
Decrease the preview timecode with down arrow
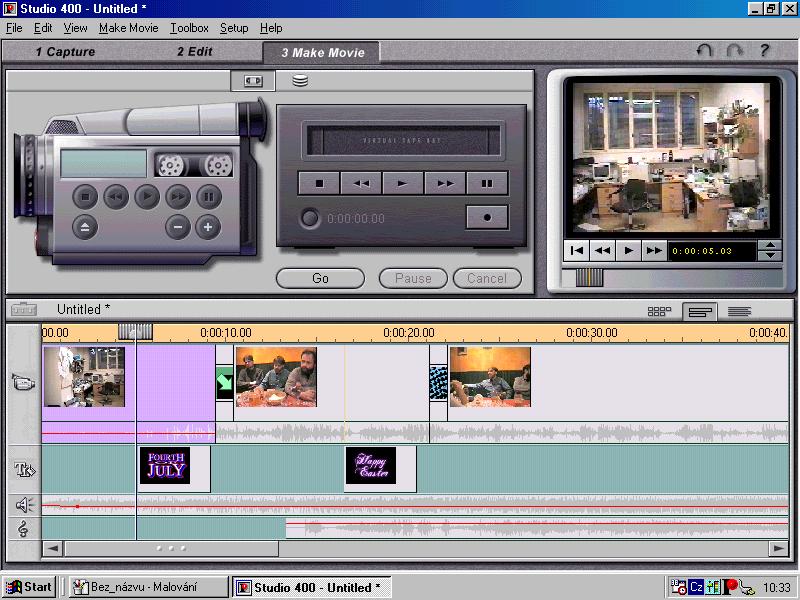(x=770, y=256)
